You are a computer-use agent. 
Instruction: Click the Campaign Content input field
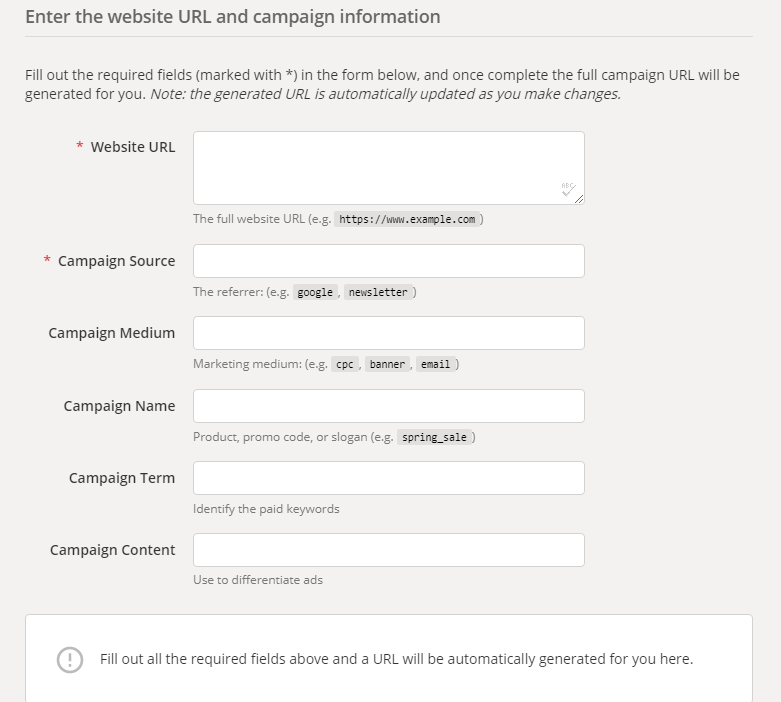pyautogui.click(x=389, y=550)
